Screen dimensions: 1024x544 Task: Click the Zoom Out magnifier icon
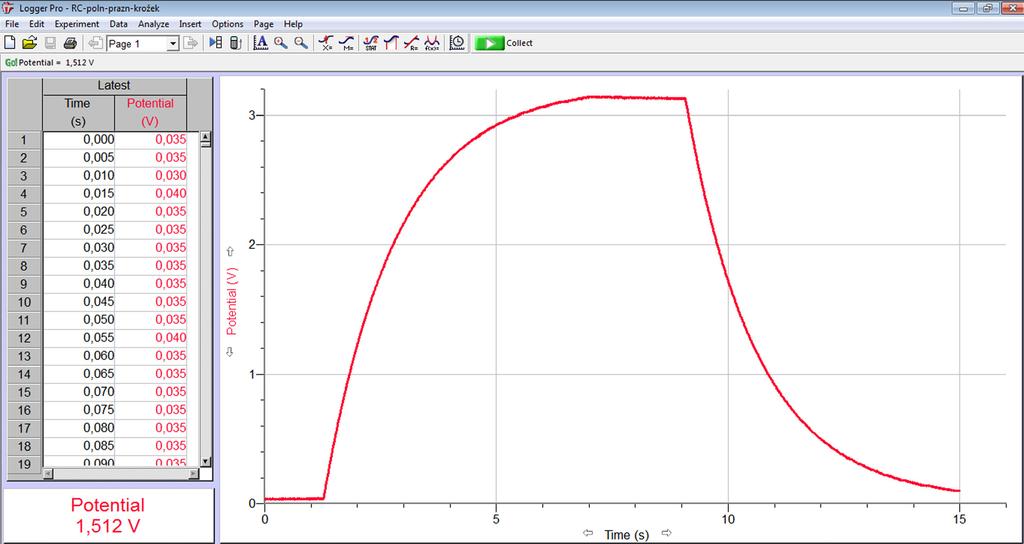tap(300, 43)
